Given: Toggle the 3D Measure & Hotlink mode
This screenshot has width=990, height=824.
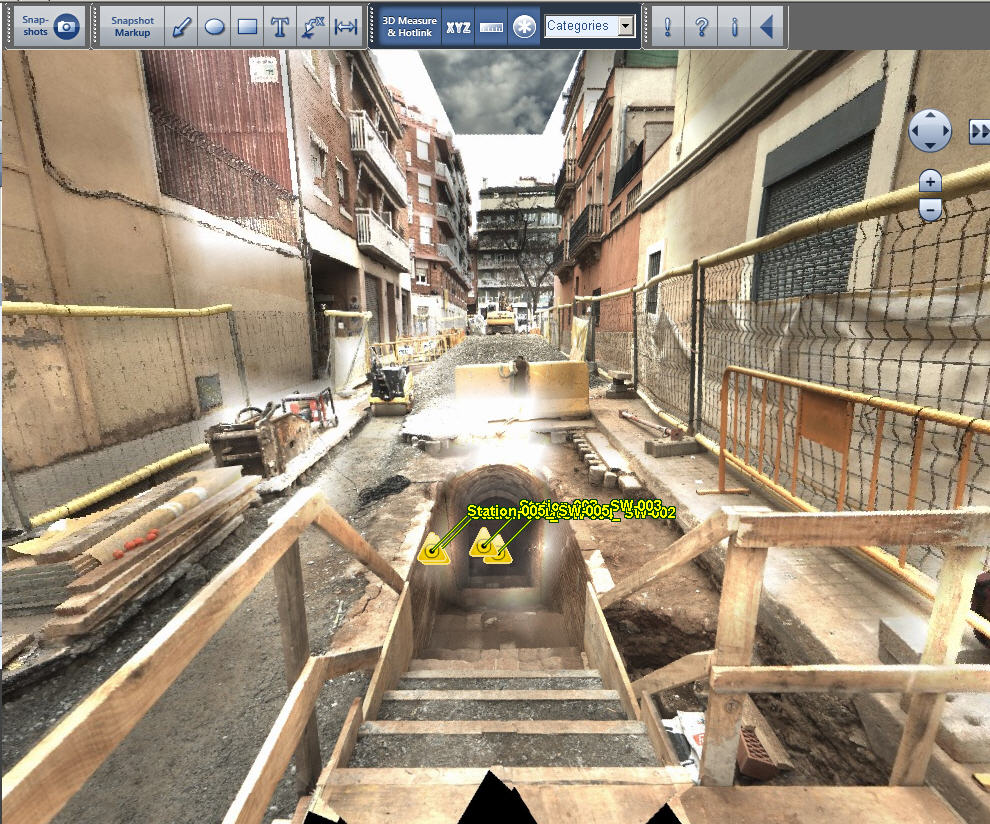Looking at the screenshot, I should (409, 27).
